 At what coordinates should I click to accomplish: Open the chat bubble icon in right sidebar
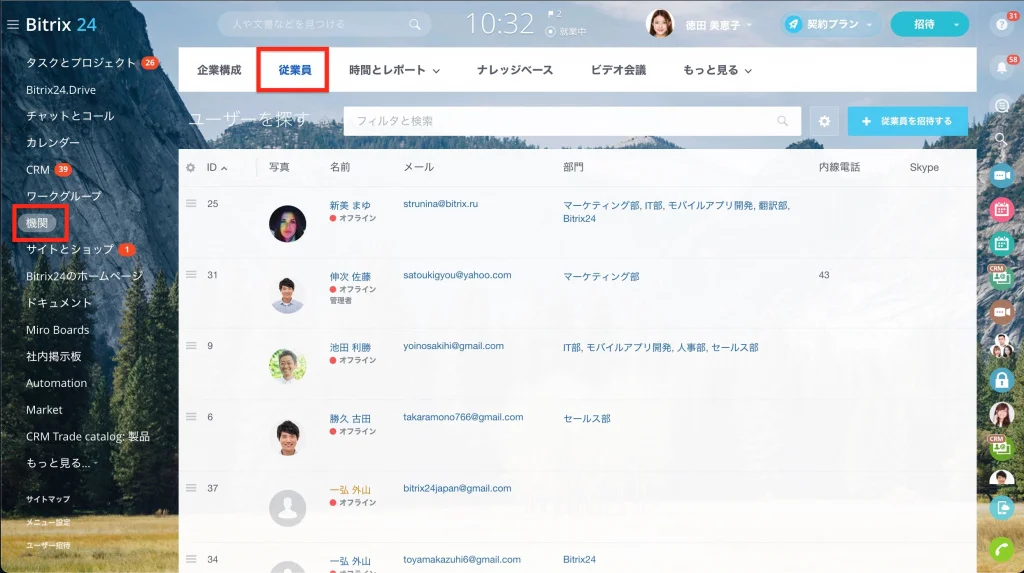[1001, 106]
